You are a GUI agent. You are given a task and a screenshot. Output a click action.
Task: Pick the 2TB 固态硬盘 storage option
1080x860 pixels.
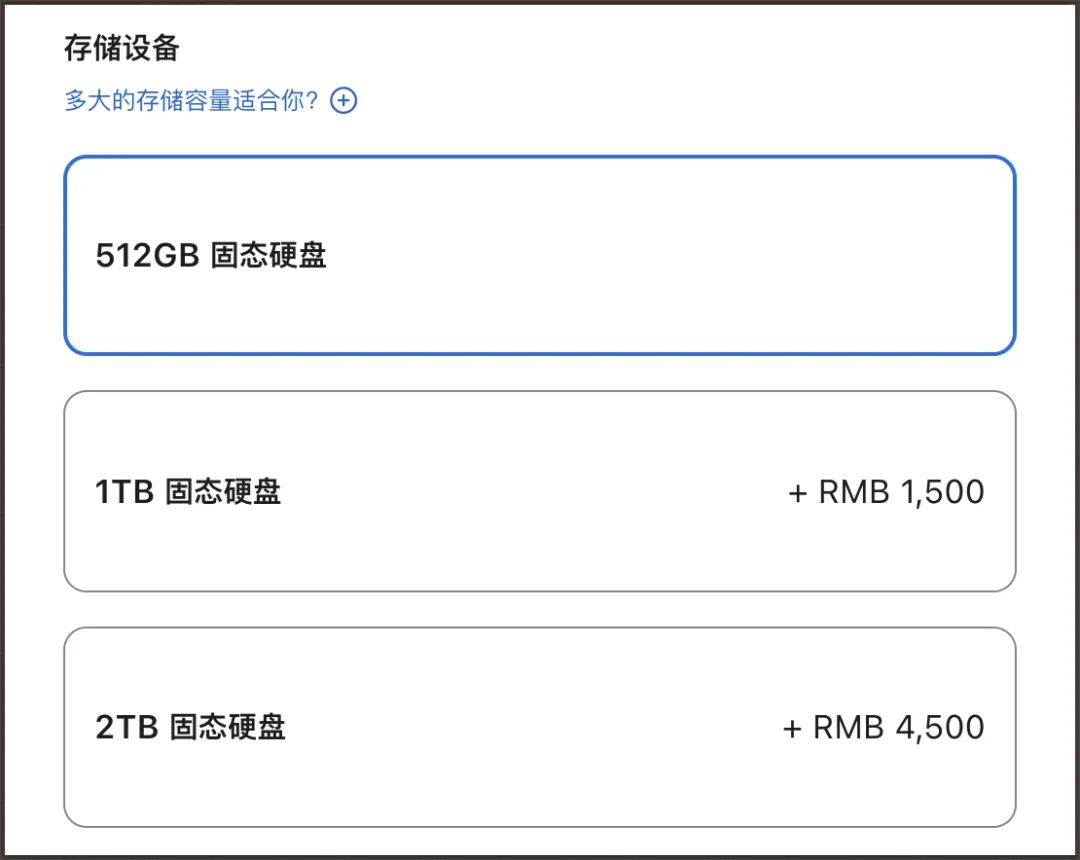tap(539, 727)
